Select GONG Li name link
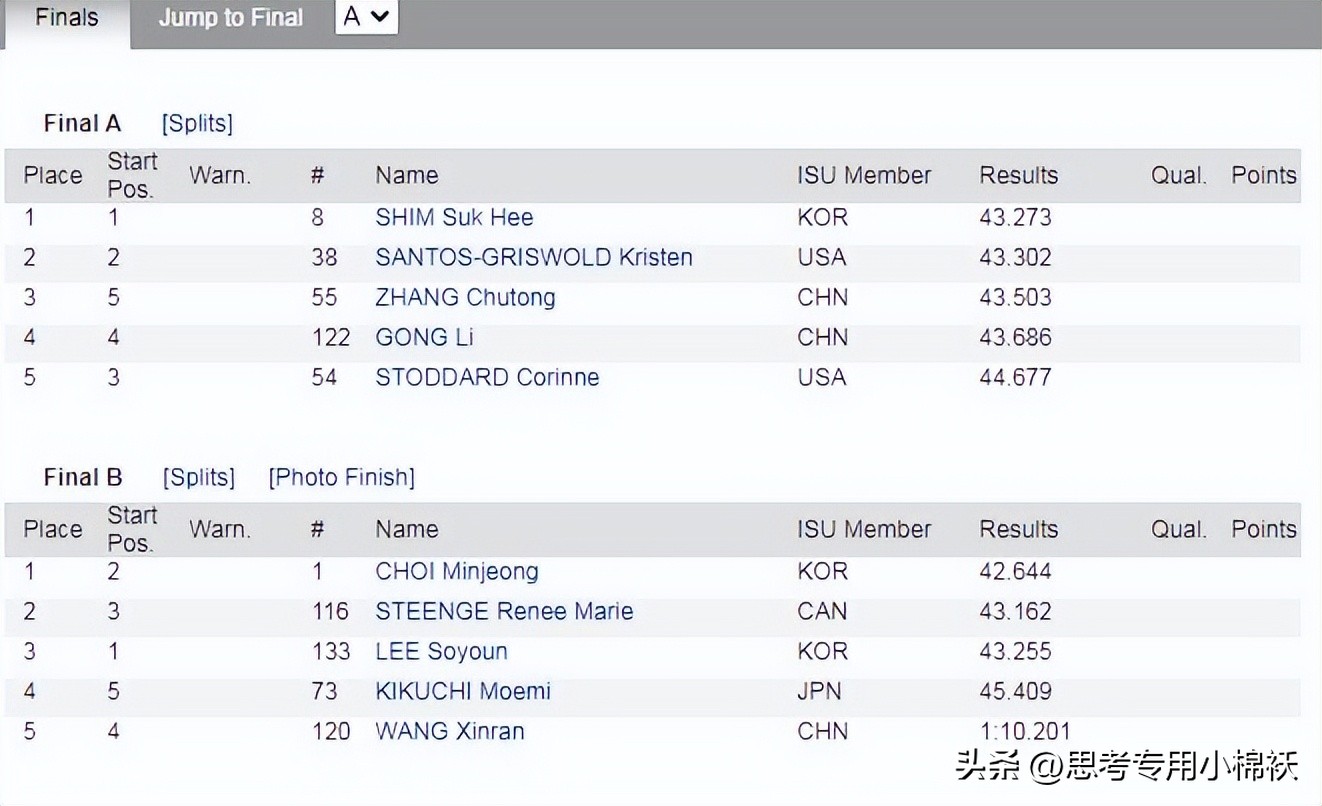The width and height of the screenshot is (1322, 806). point(424,337)
